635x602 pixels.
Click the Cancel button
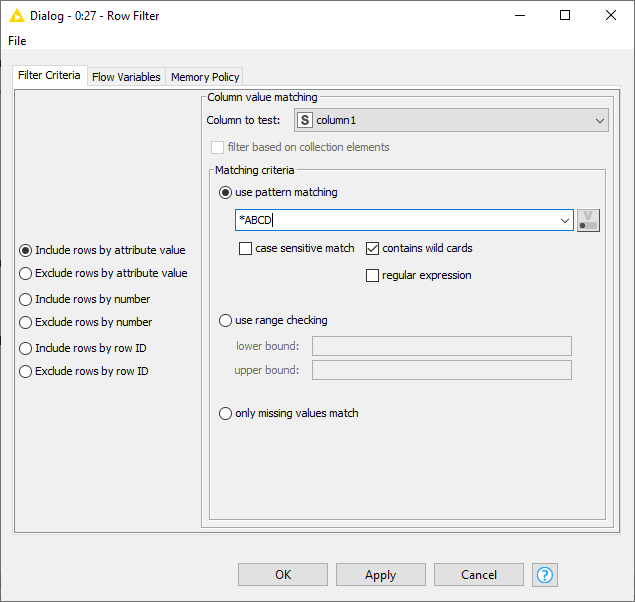tap(479, 574)
